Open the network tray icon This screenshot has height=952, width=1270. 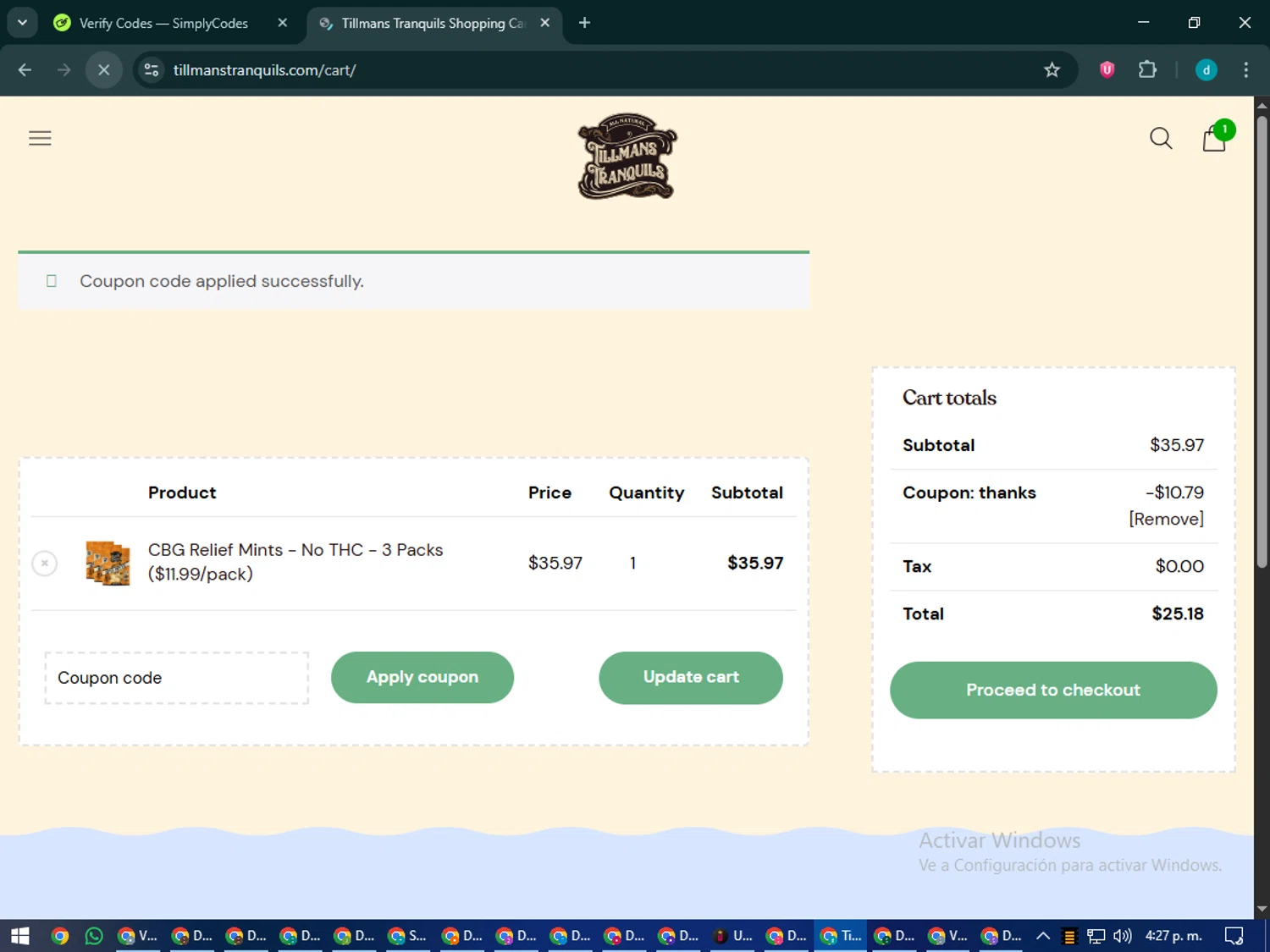point(1096,936)
